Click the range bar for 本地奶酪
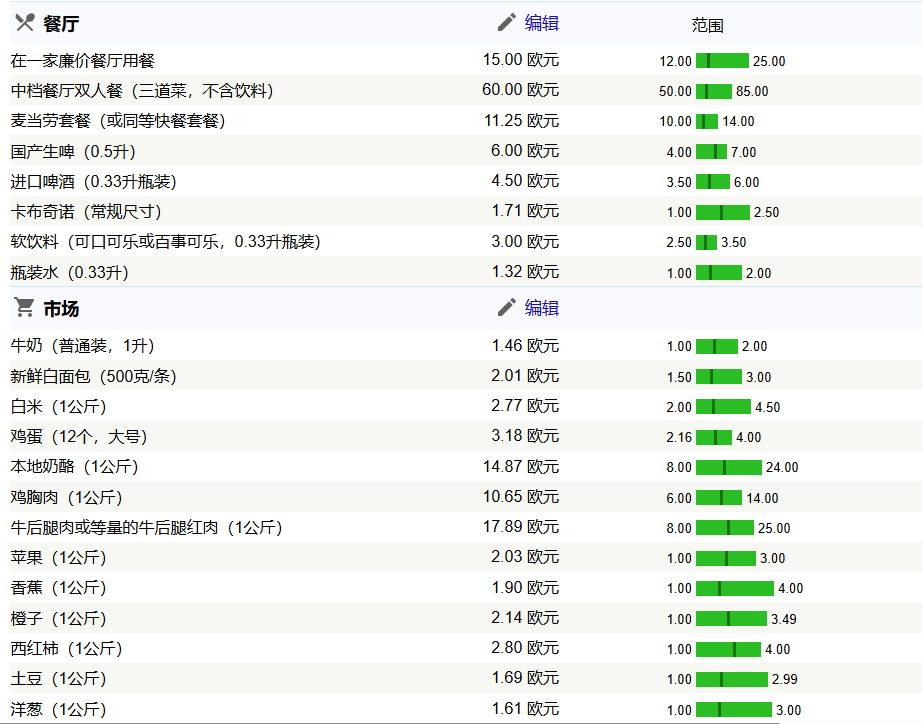The width and height of the screenshot is (923, 724). click(x=728, y=467)
